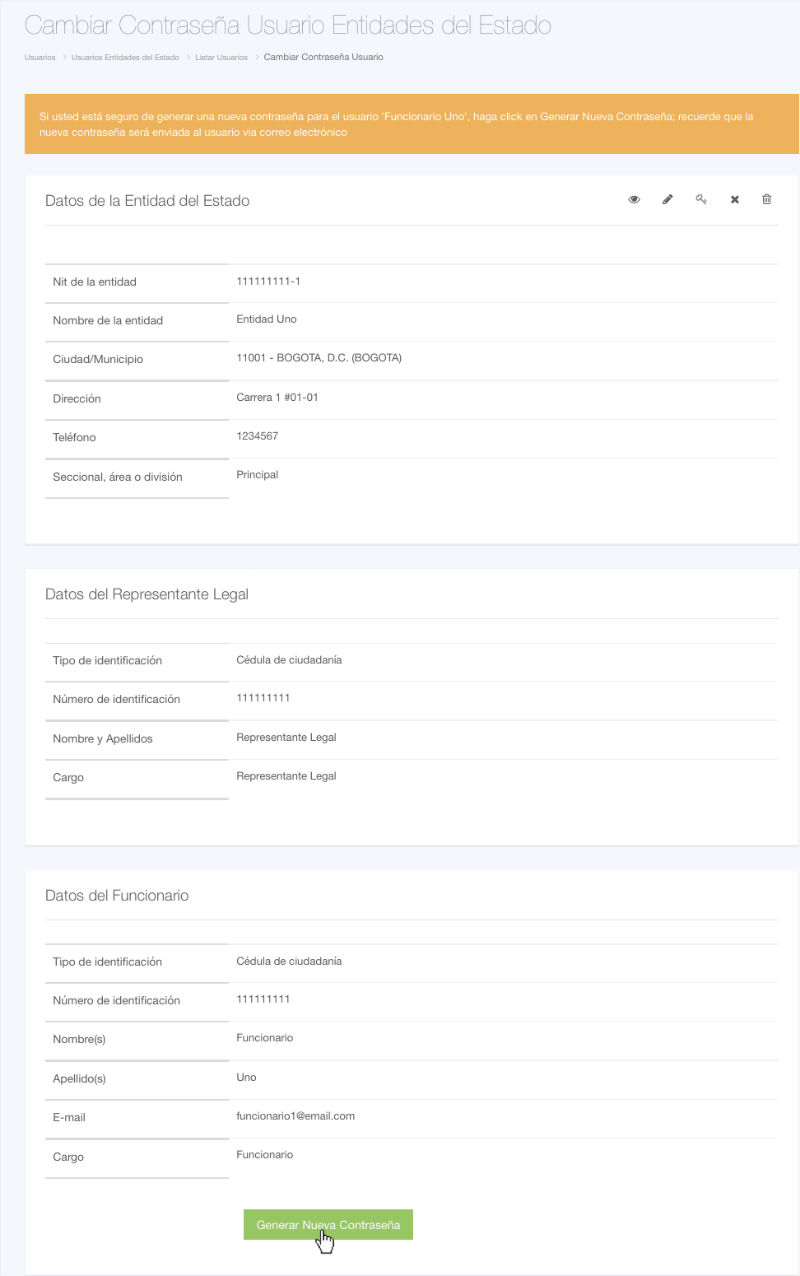Image resolution: width=800 pixels, height=1276 pixels.
Task: Click Cambiar Contraseña Usuario breadcrumb item
Action: (323, 57)
